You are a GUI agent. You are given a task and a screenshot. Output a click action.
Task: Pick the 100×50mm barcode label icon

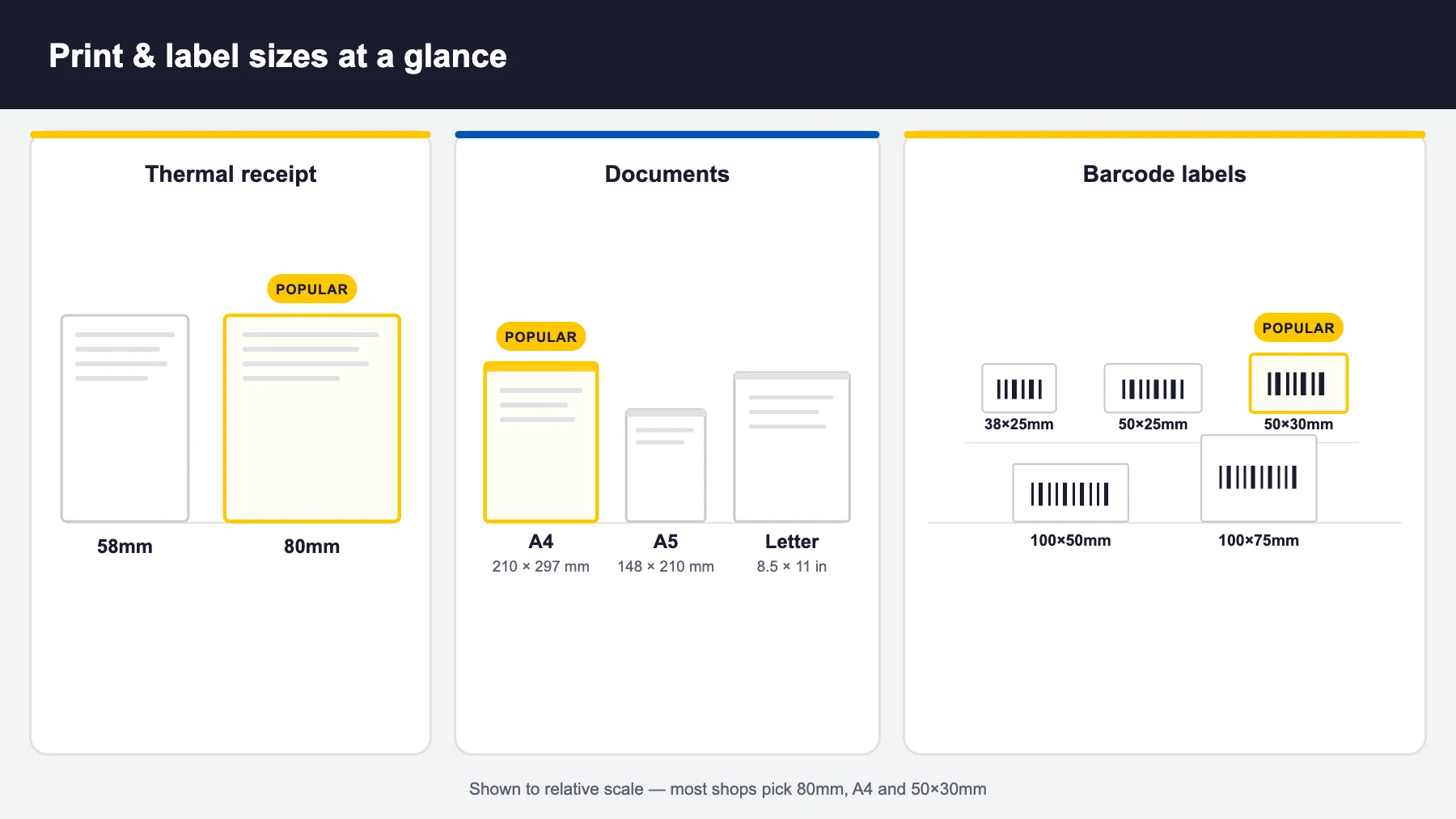[x=1070, y=492]
